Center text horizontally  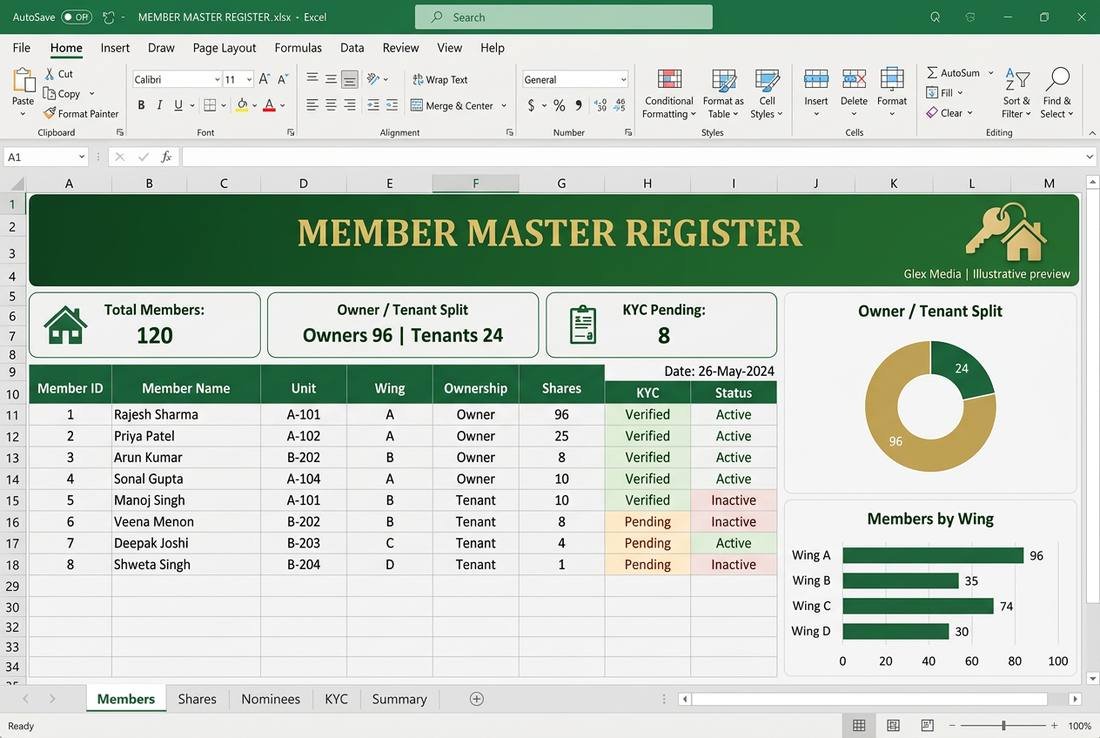coord(331,105)
